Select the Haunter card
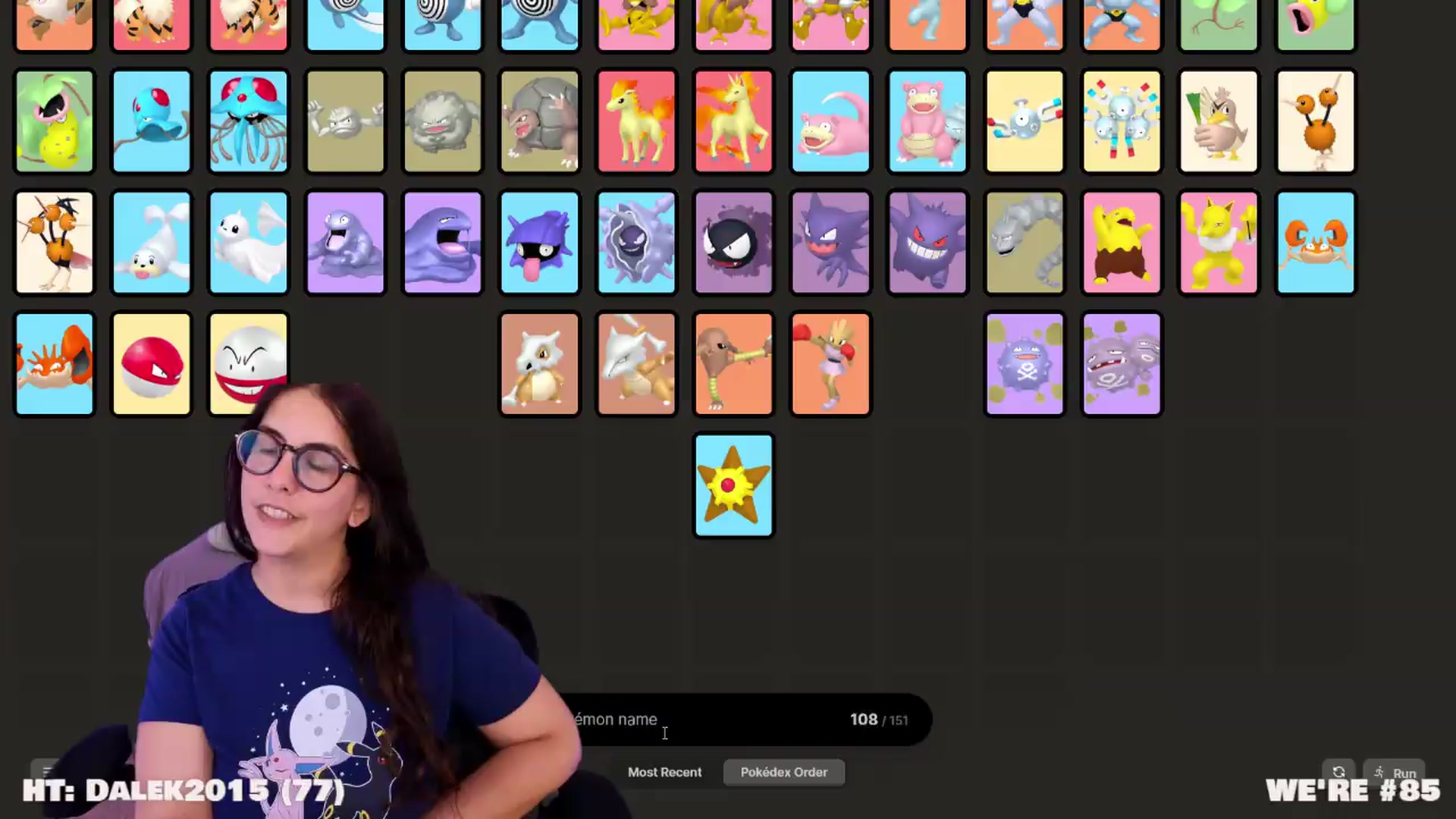Screen dimensions: 1456x819 pyautogui.click(x=831, y=243)
